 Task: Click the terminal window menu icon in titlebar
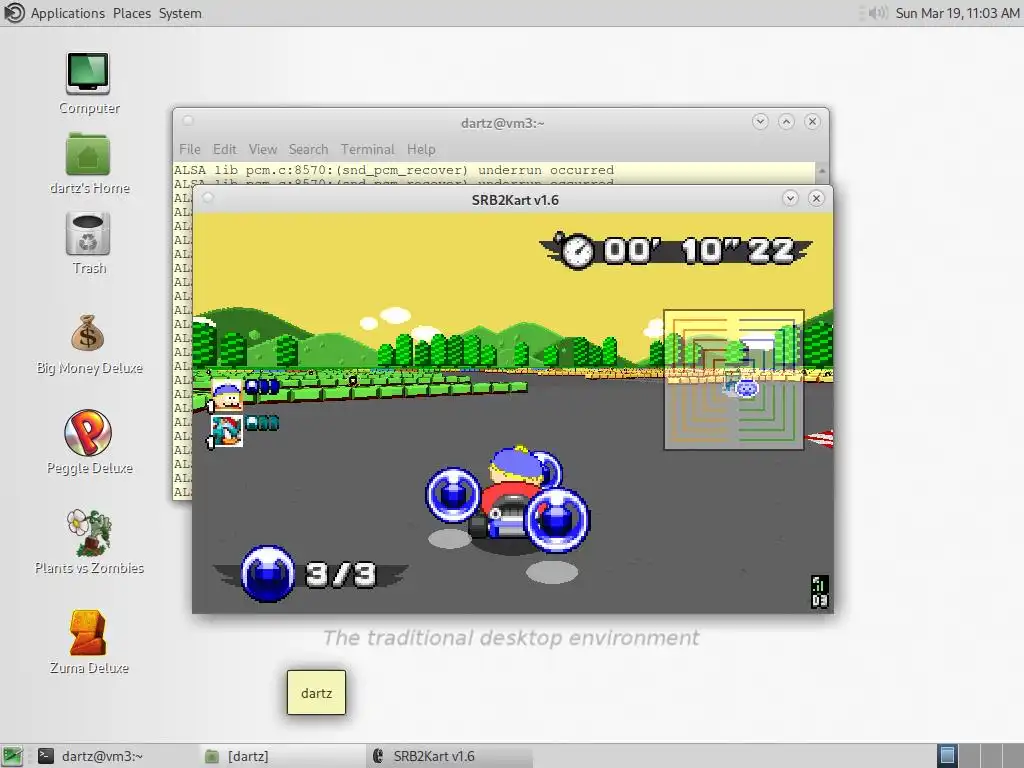[188, 121]
